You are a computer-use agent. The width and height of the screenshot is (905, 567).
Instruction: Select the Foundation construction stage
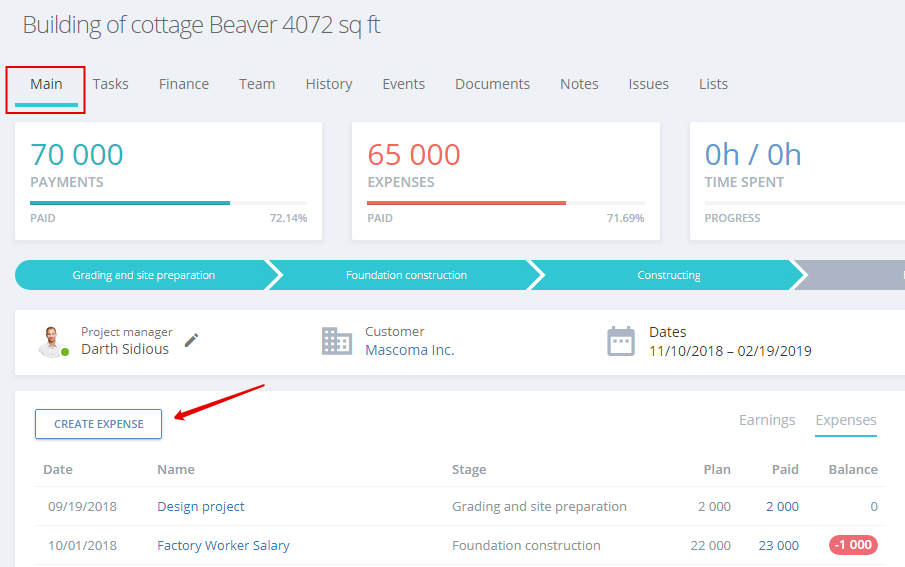[x=406, y=275]
